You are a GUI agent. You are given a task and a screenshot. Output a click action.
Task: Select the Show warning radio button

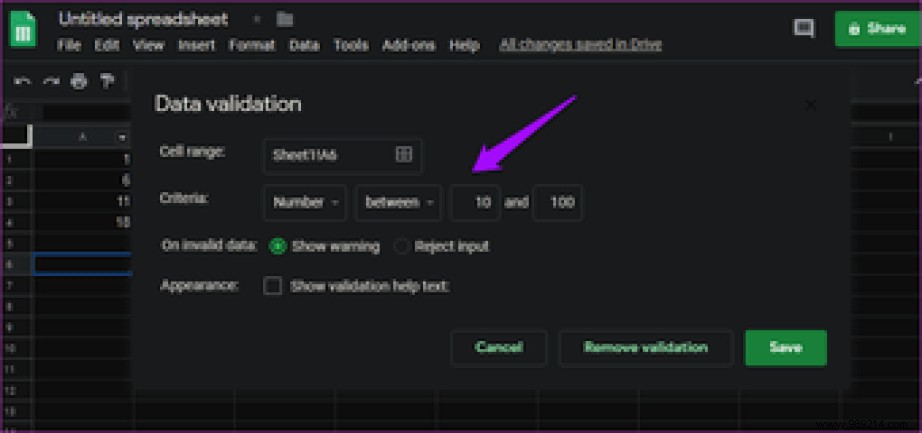(x=277, y=247)
